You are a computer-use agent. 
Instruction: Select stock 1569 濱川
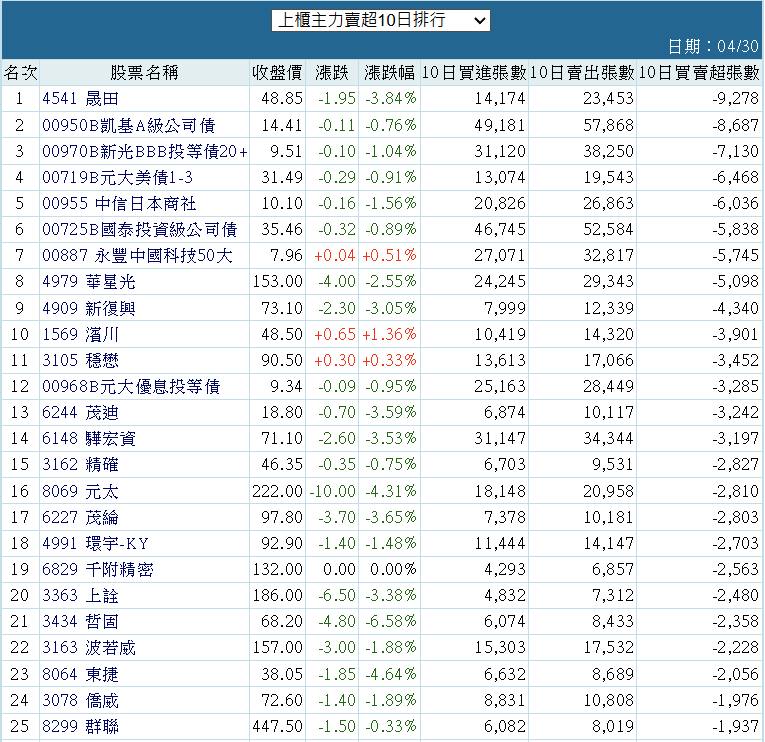(x=81, y=334)
